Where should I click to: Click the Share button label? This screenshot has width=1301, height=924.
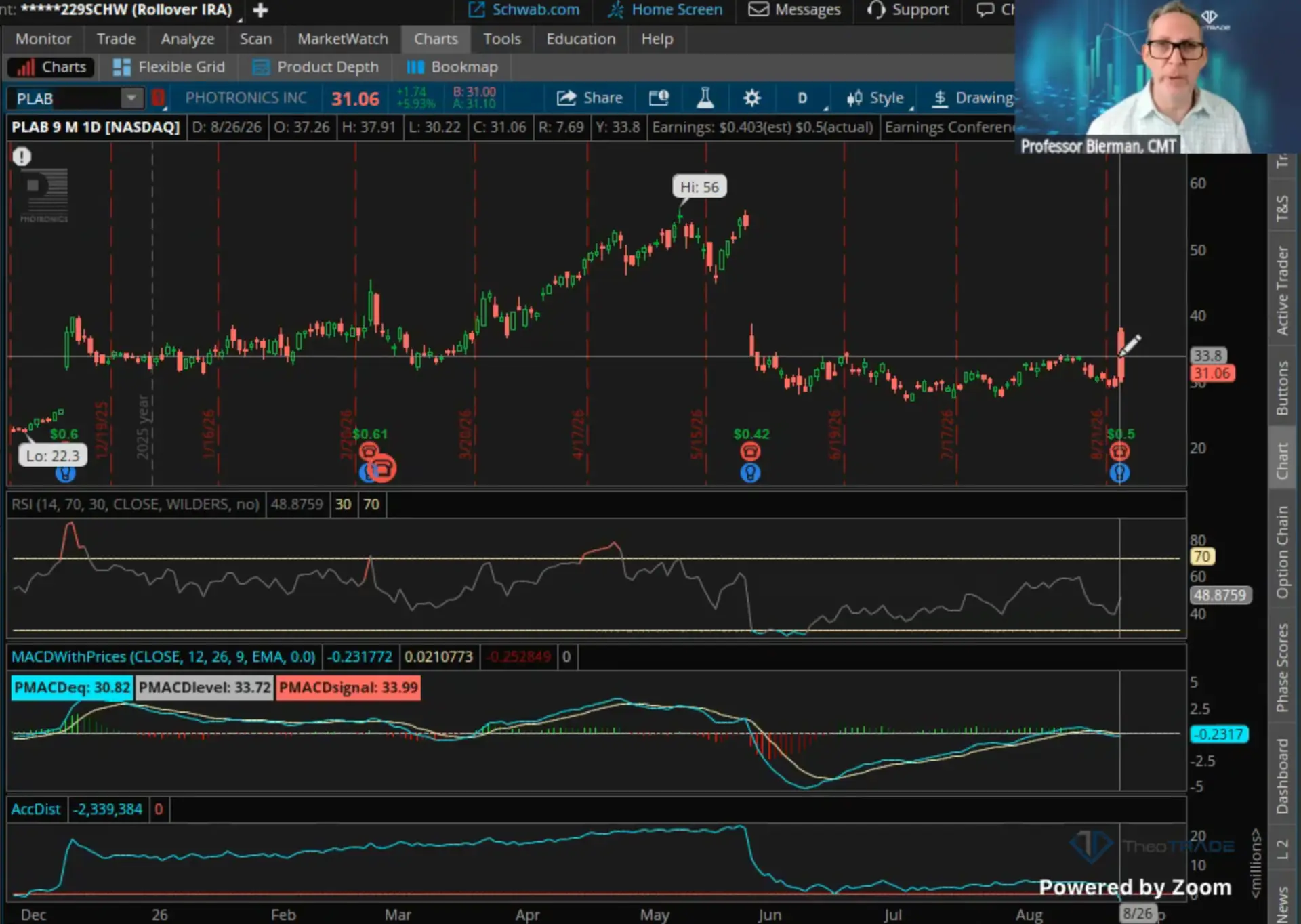[x=603, y=98]
